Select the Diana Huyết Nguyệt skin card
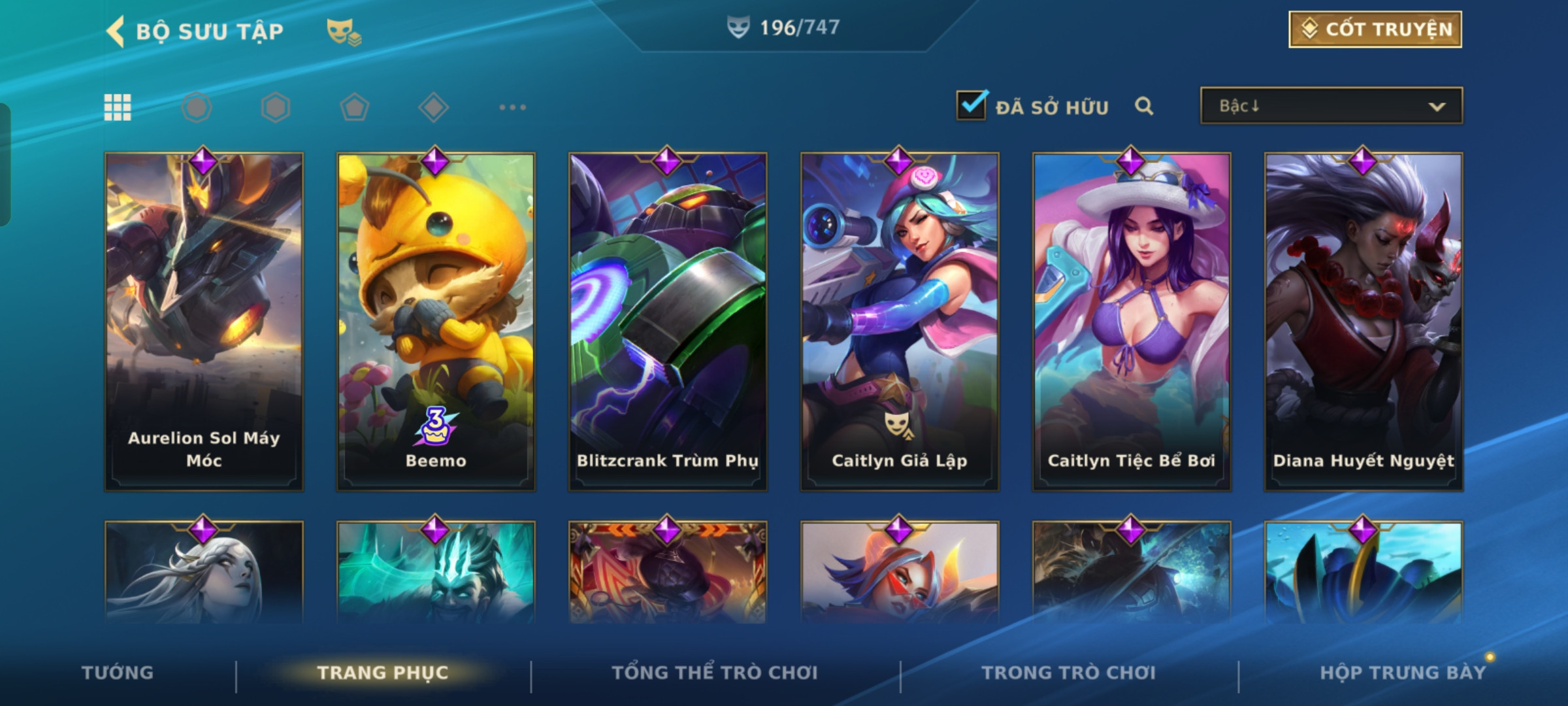 pyautogui.click(x=1364, y=322)
